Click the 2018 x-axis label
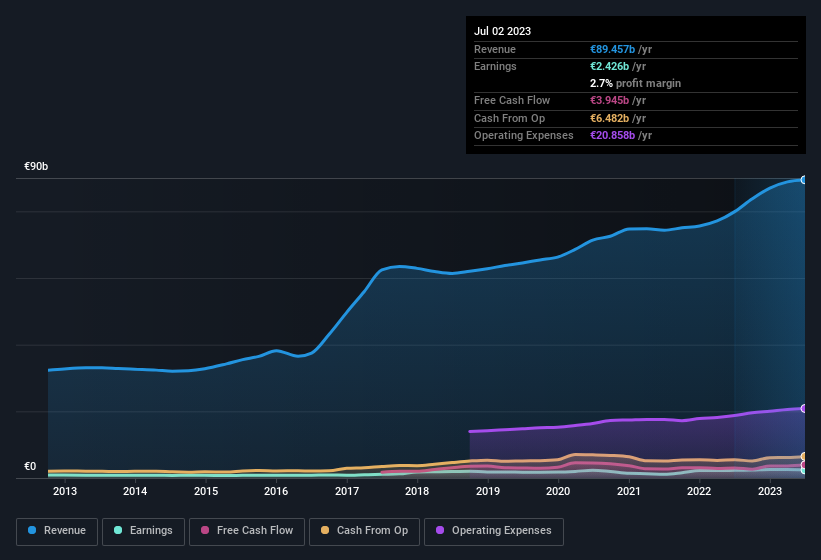This screenshot has width=821, height=560. click(x=417, y=491)
